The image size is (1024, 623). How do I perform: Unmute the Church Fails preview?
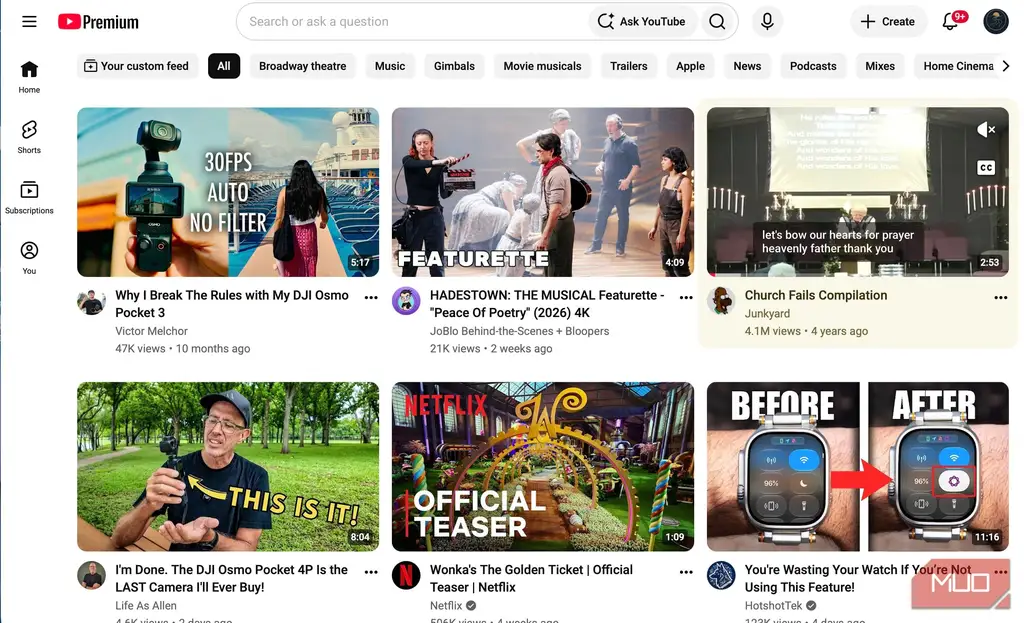coord(986,129)
